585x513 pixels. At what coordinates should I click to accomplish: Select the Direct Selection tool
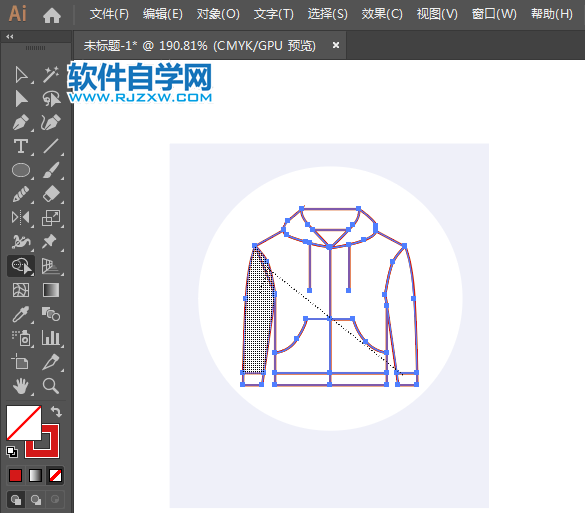pos(21,99)
